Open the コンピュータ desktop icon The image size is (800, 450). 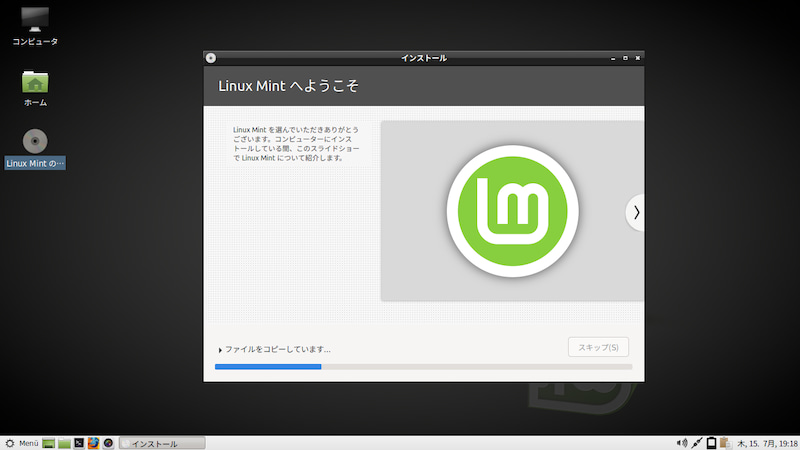tap(35, 27)
